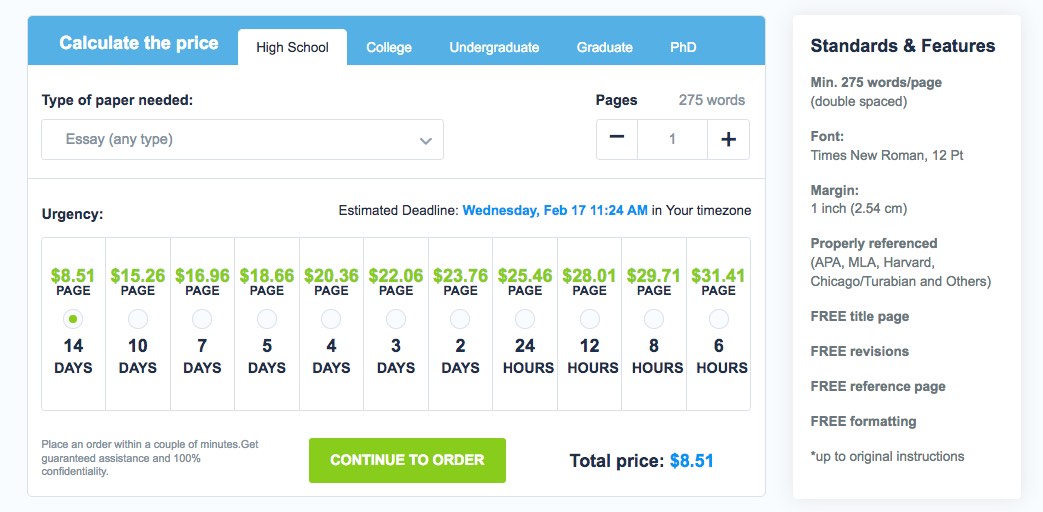This screenshot has width=1043, height=512.
Task: Select the 12 hours deadline option
Action: click(590, 319)
